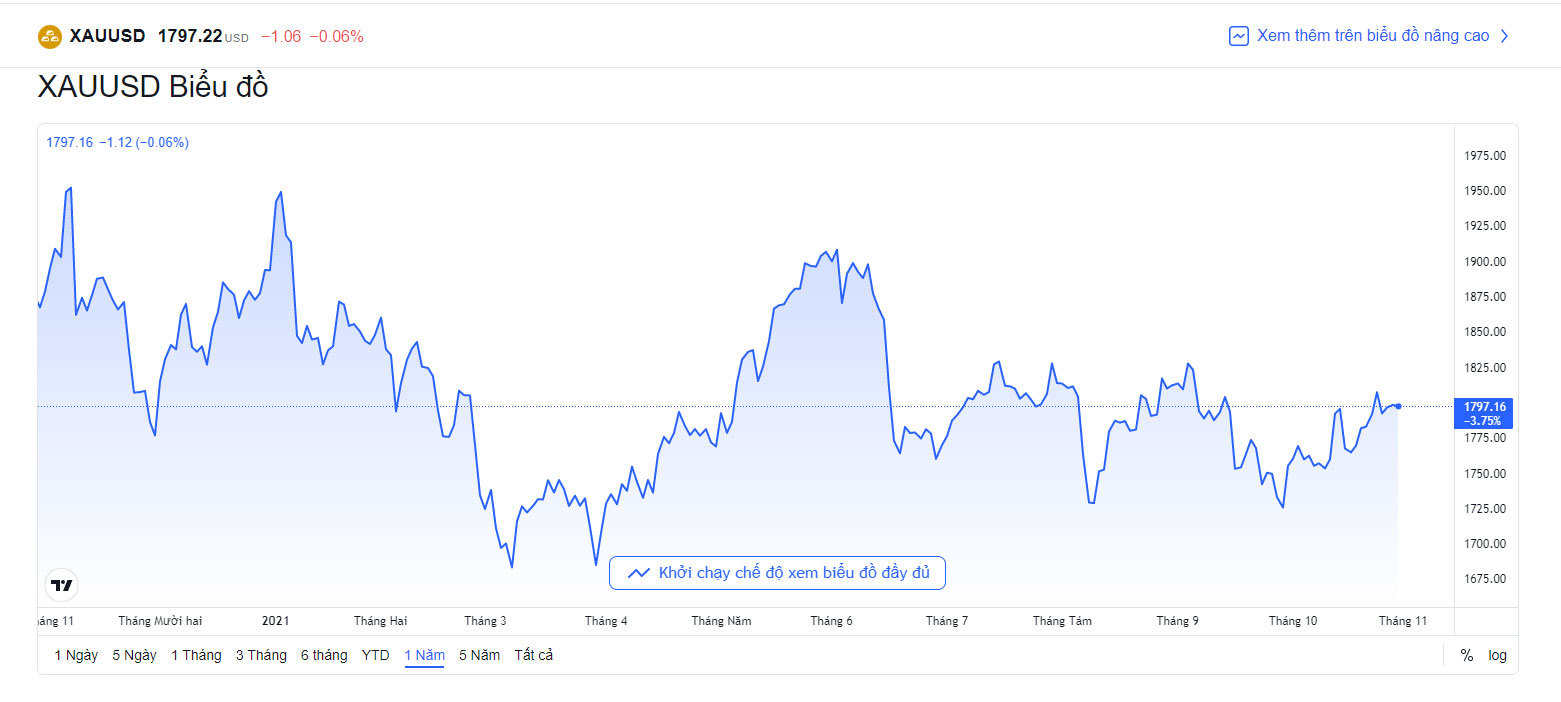Select the 1 Ngày time range
This screenshot has height=702, width=1561.
click(x=76, y=655)
